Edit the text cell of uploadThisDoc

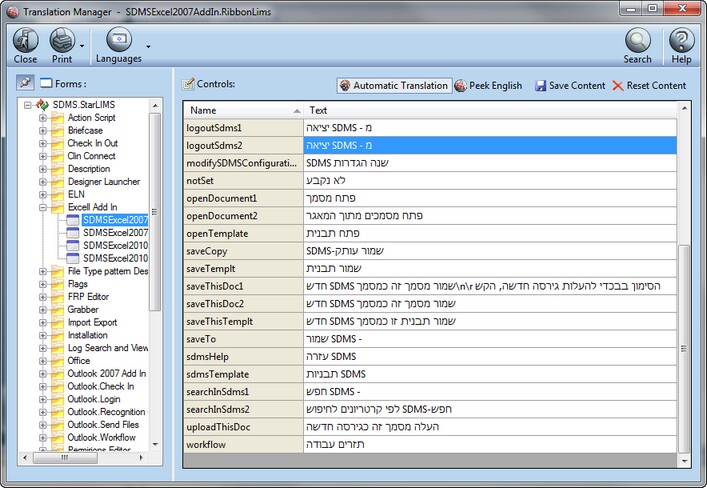point(490,427)
